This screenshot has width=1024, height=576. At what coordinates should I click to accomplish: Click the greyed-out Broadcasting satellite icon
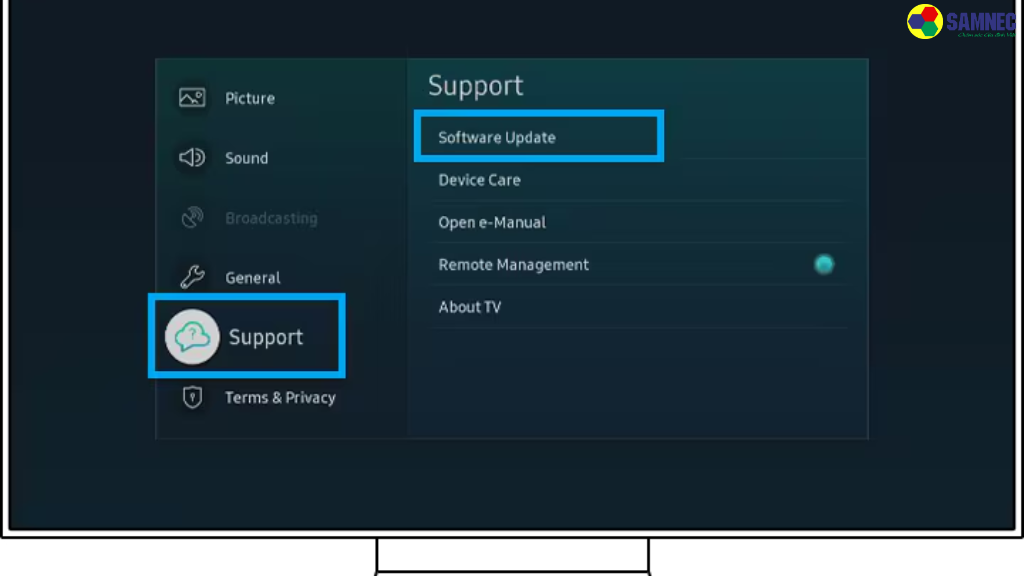(191, 218)
